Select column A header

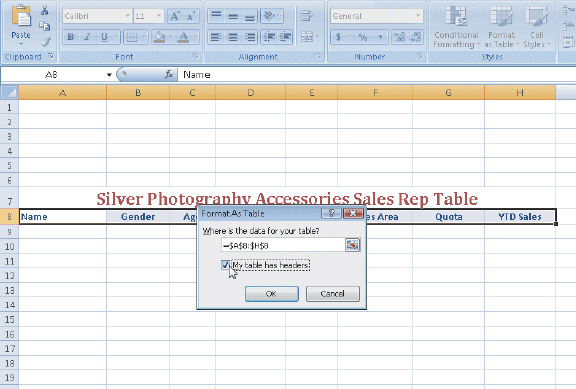(62, 93)
